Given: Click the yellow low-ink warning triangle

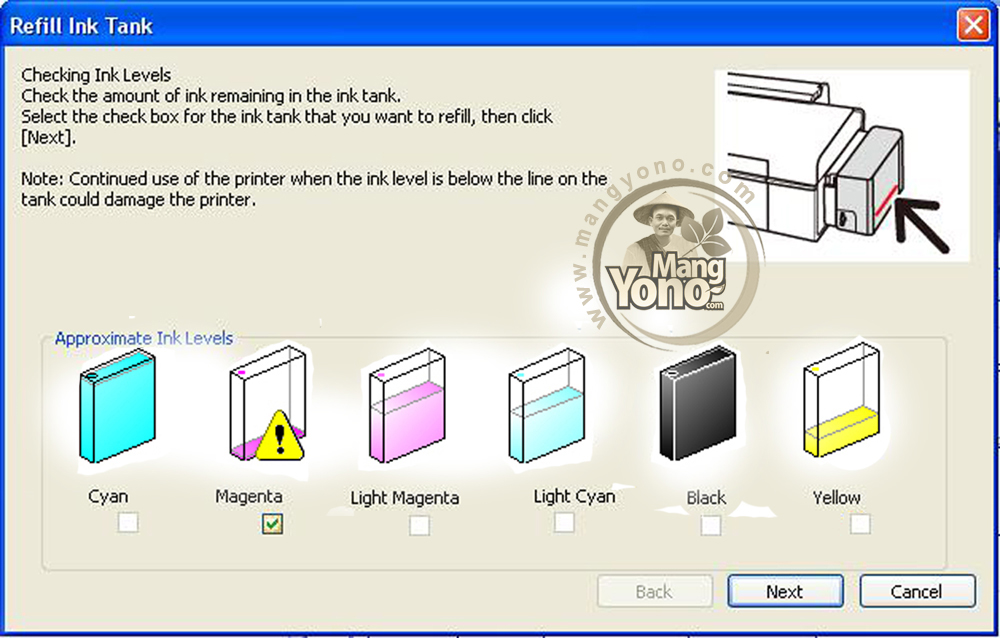Looking at the screenshot, I should [x=280, y=436].
